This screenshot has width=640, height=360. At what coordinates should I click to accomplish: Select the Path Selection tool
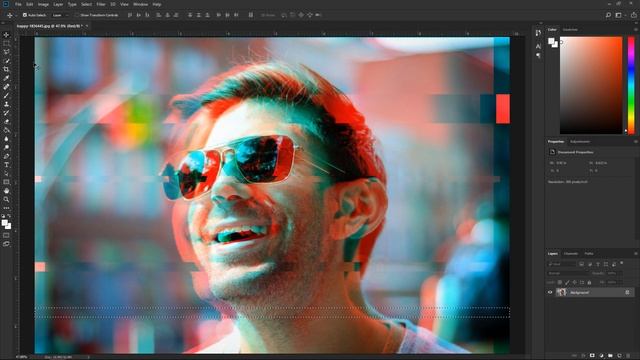tap(6, 173)
